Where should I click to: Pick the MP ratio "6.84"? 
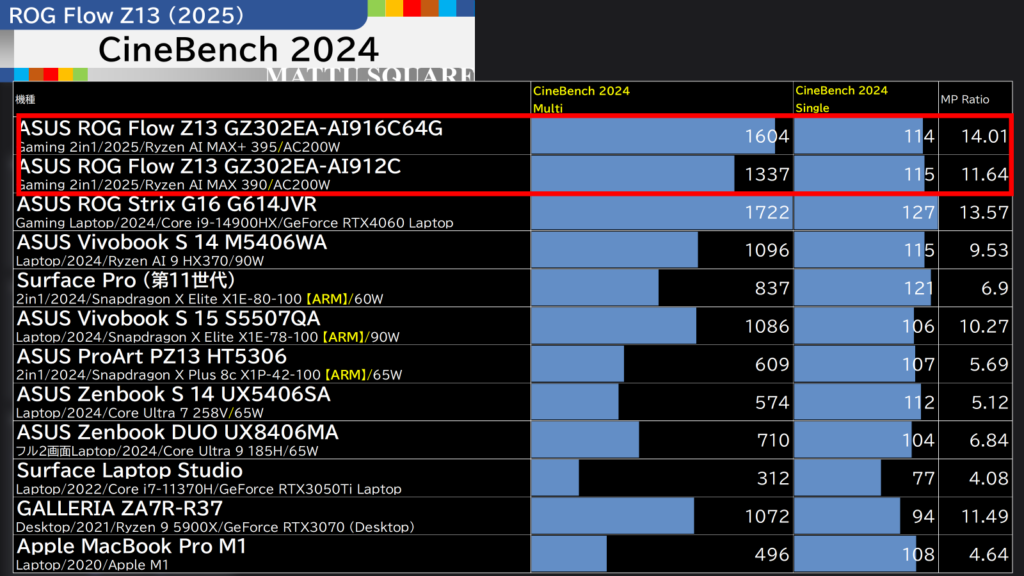pos(989,440)
